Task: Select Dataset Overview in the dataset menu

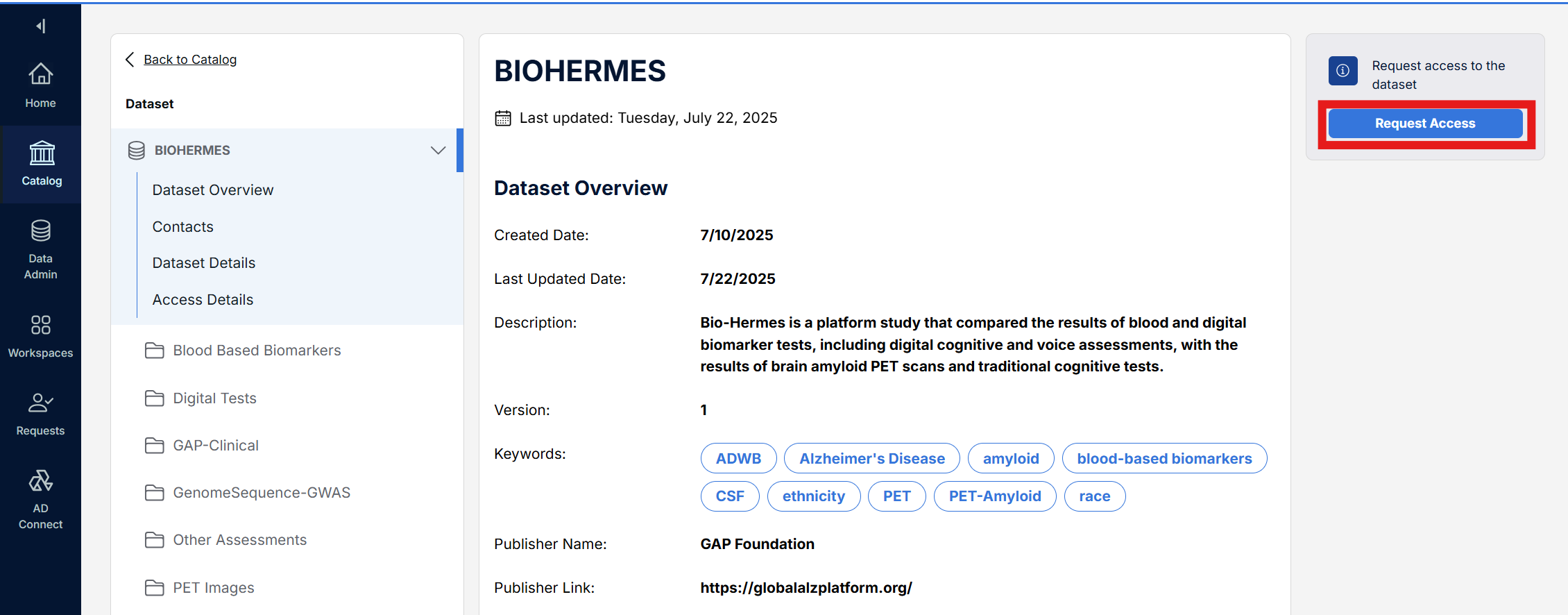Action: pos(212,190)
